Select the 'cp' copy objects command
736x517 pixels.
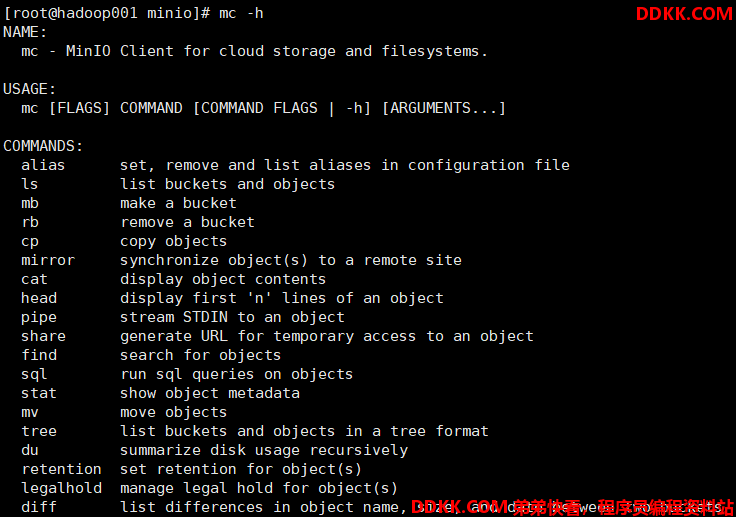tap(30, 242)
